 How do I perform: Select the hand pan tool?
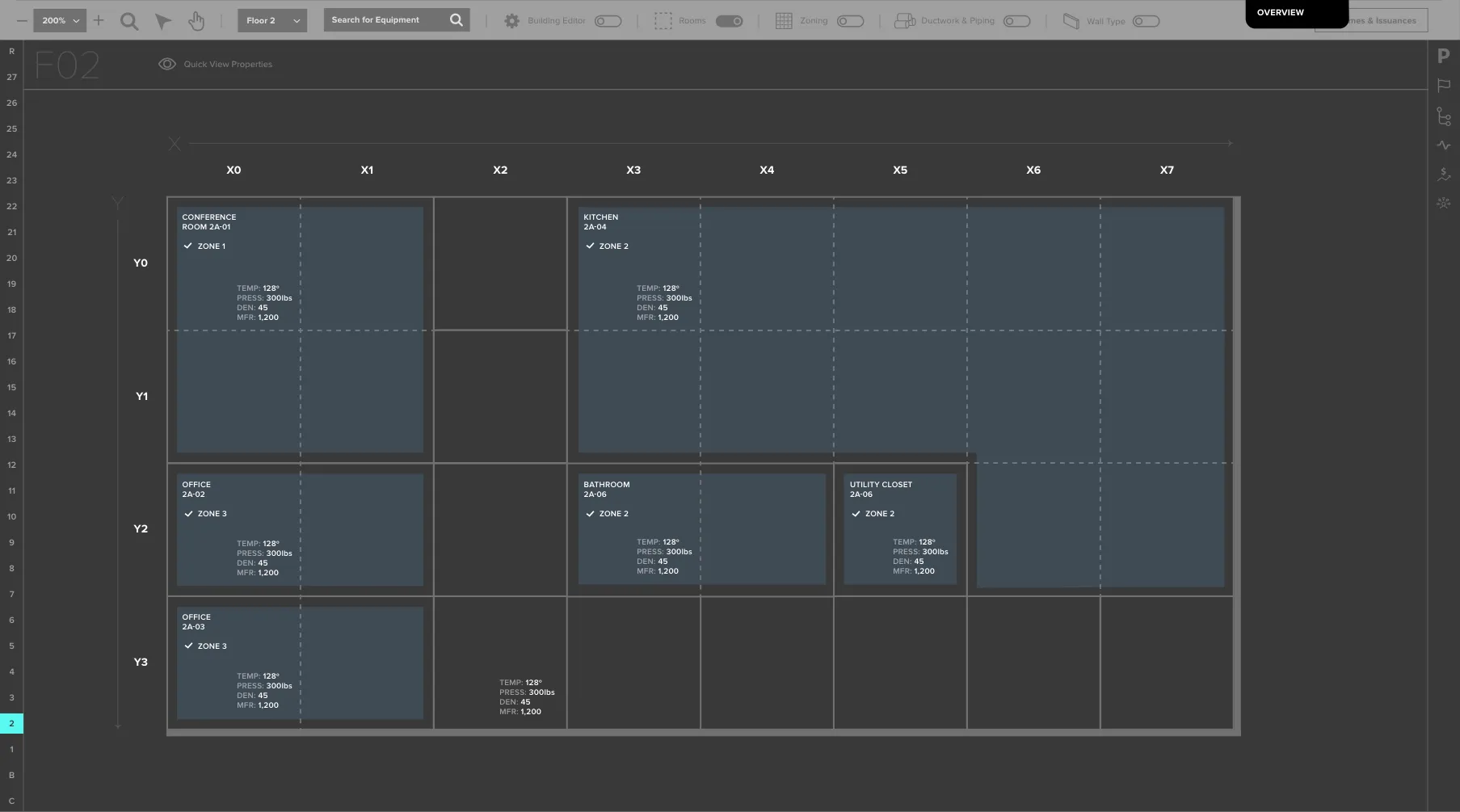click(196, 21)
